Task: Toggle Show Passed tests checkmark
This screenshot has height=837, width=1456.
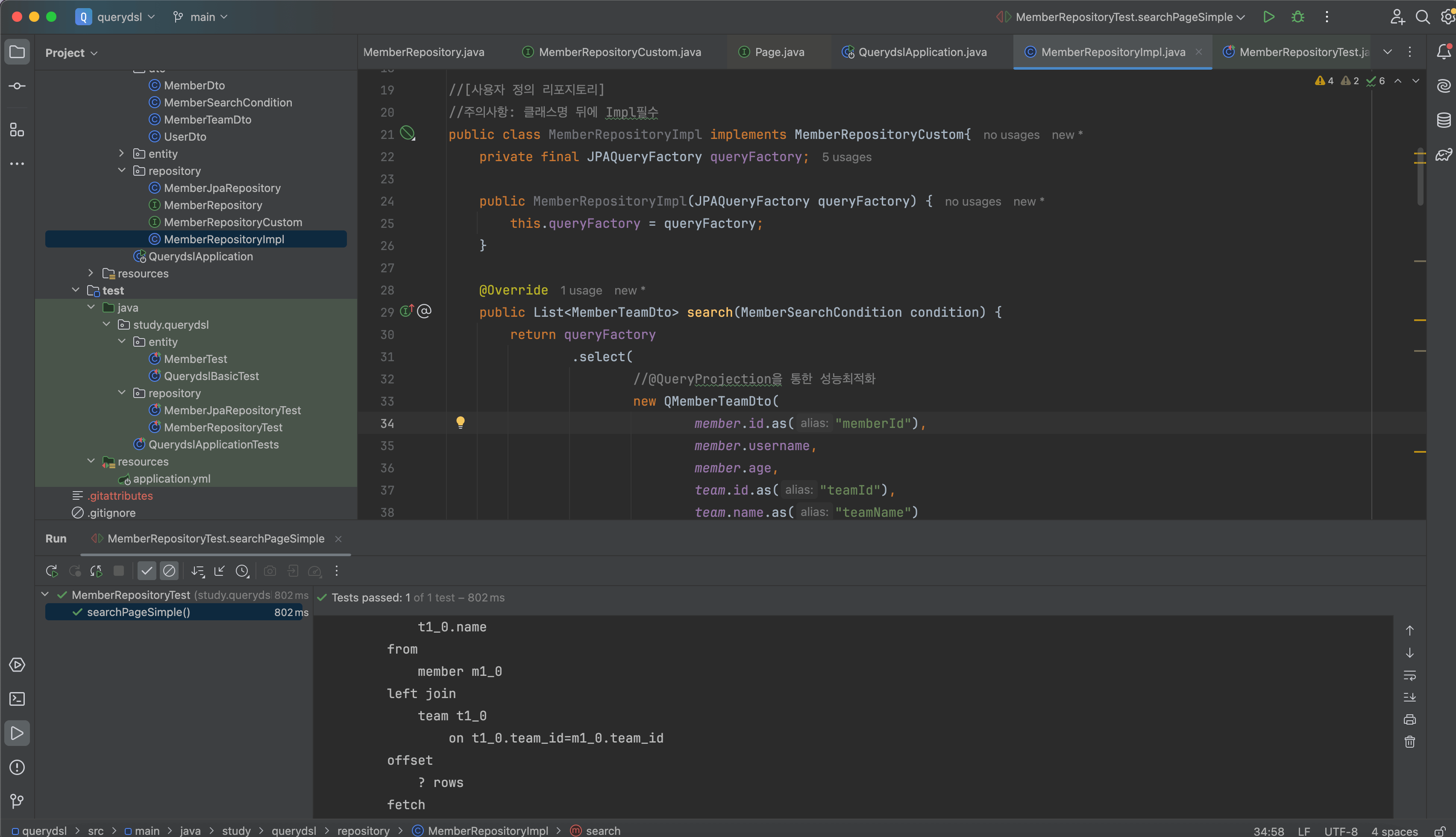Action: tap(147, 571)
